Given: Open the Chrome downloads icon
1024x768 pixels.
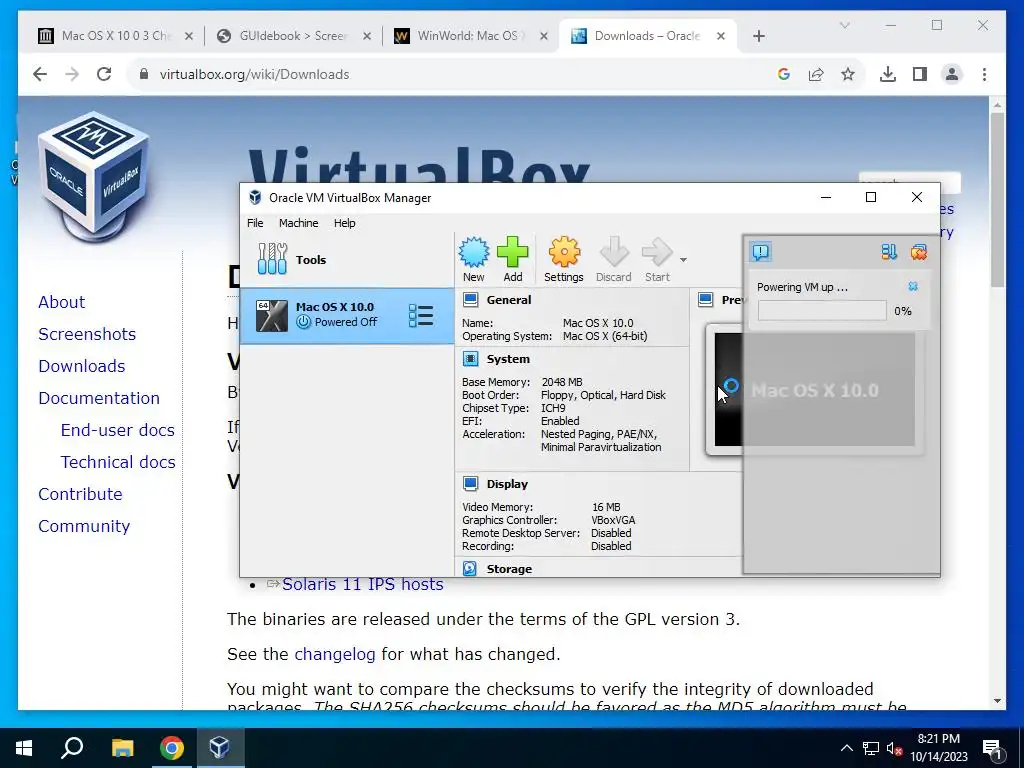Looking at the screenshot, I should pos(888,74).
